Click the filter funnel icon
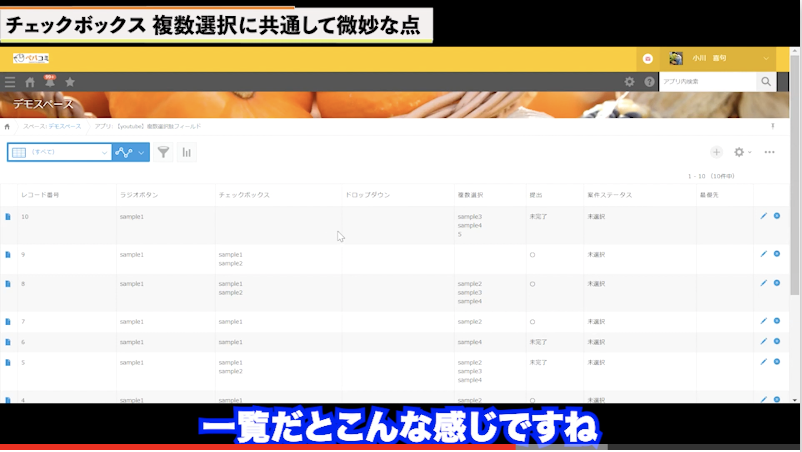Viewport: 802px width, 452px height. point(163,152)
